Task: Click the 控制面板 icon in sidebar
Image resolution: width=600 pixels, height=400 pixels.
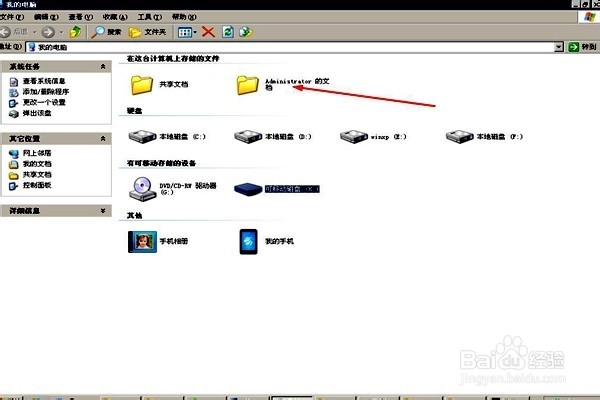Action: (x=14, y=186)
